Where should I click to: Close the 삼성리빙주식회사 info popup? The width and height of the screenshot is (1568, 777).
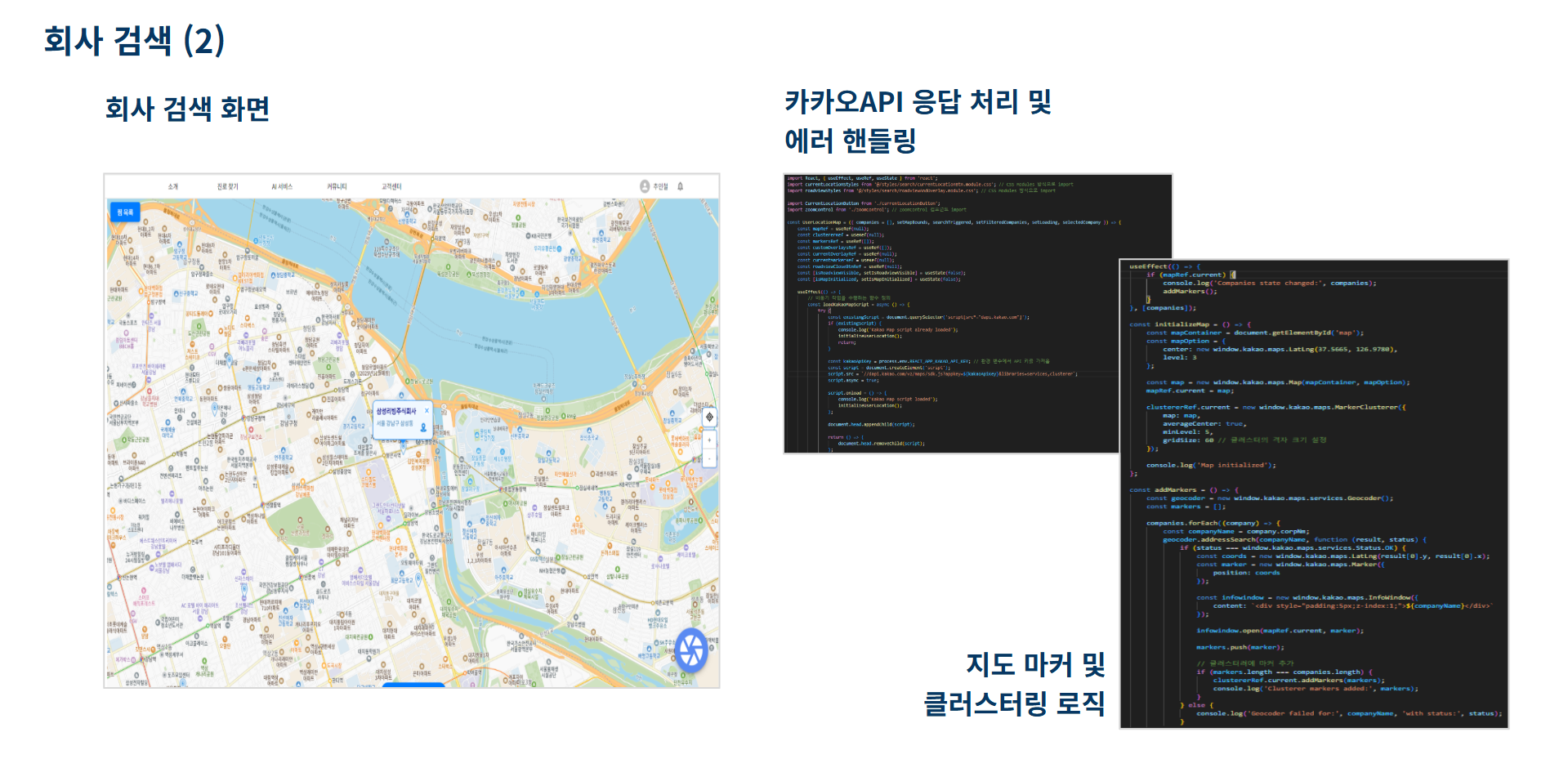(x=427, y=410)
